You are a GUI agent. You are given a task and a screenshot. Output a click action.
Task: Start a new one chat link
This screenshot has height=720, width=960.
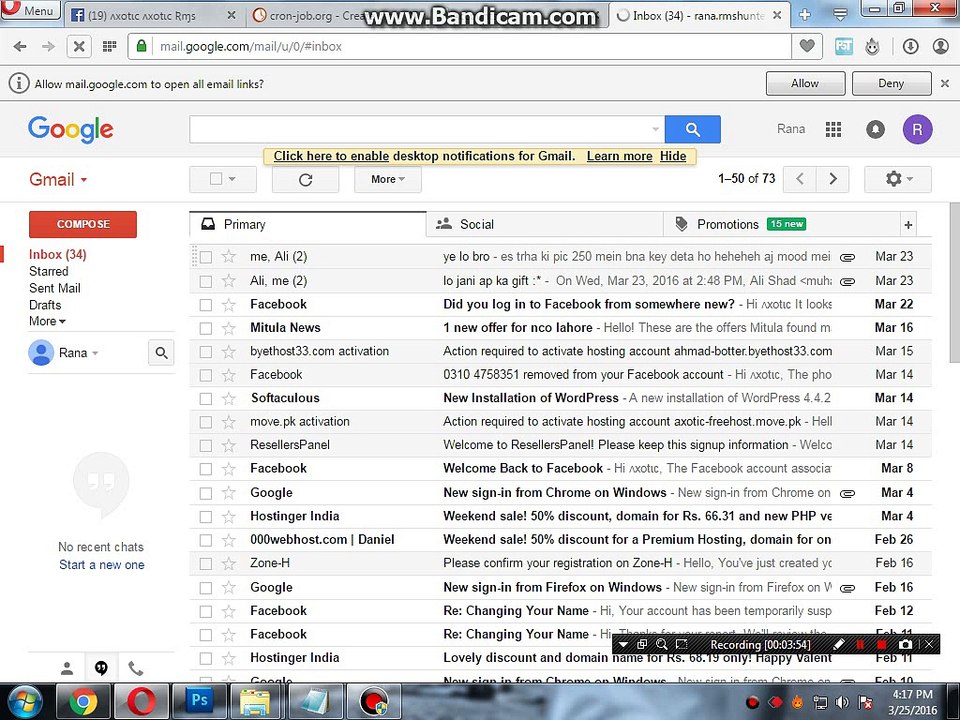tap(102, 565)
